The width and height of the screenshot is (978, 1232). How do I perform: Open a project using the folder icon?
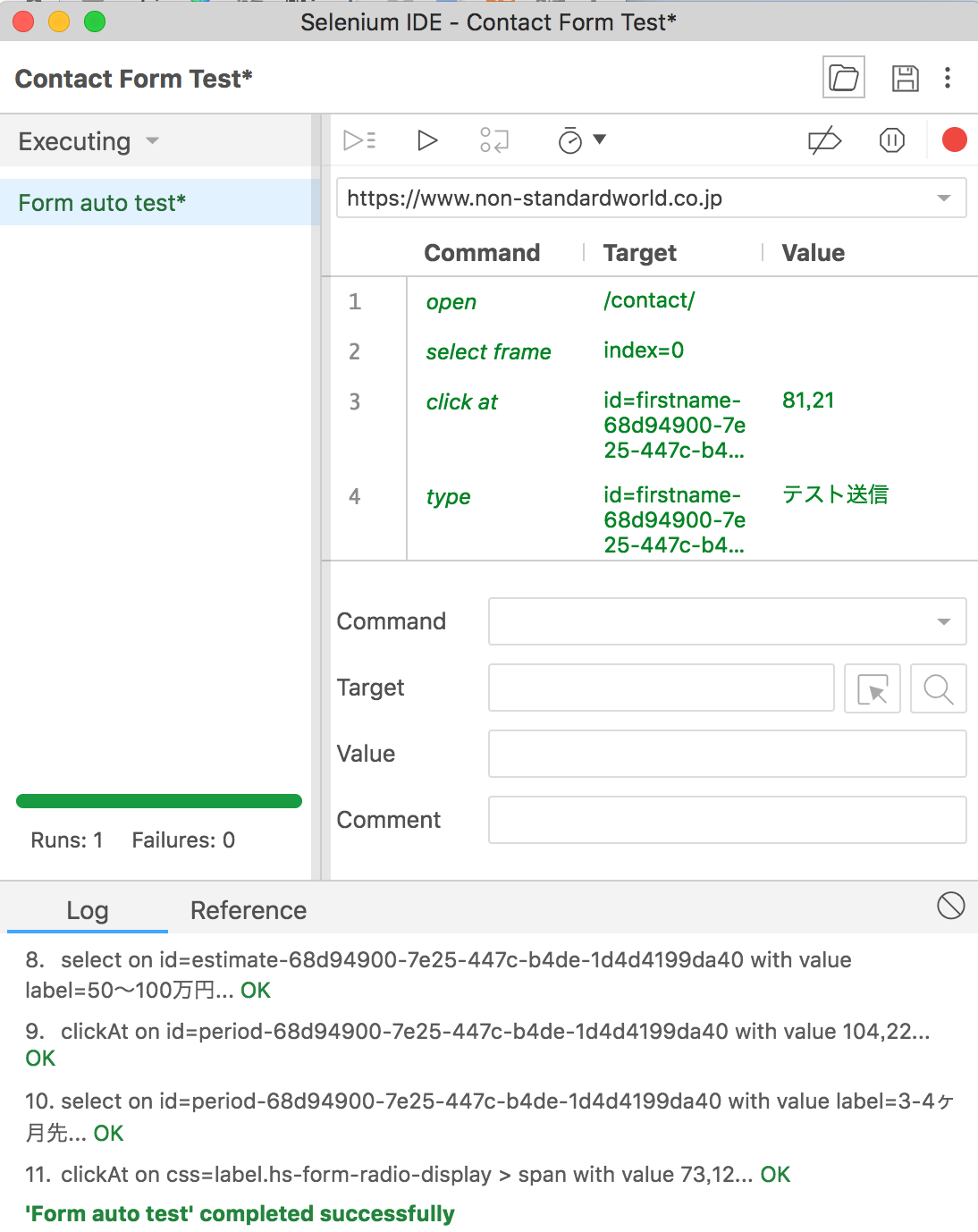(x=843, y=78)
